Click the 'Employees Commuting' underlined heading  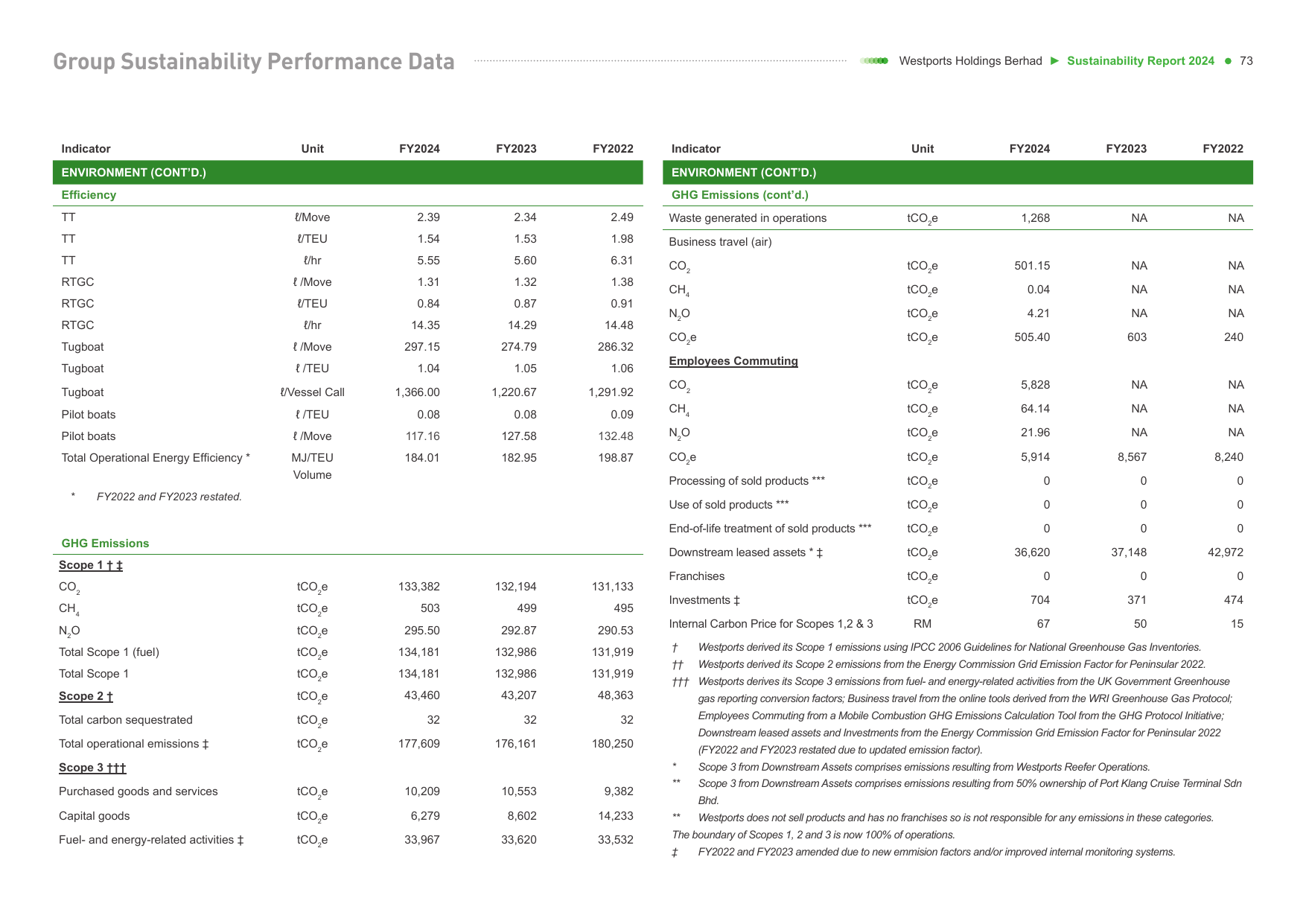[733, 361]
